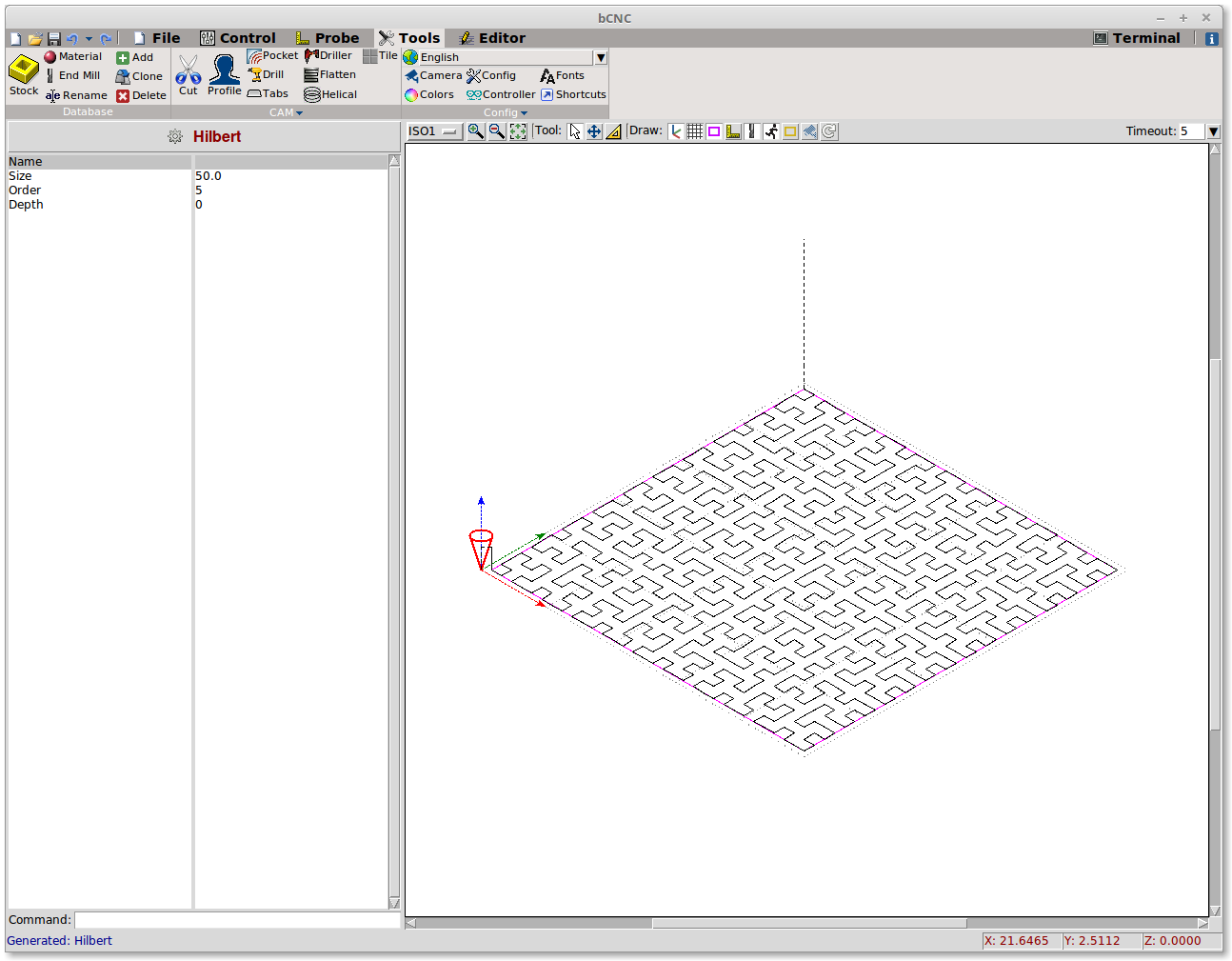Fit drawing to view
This screenshot has width=1232, height=961.
click(518, 131)
